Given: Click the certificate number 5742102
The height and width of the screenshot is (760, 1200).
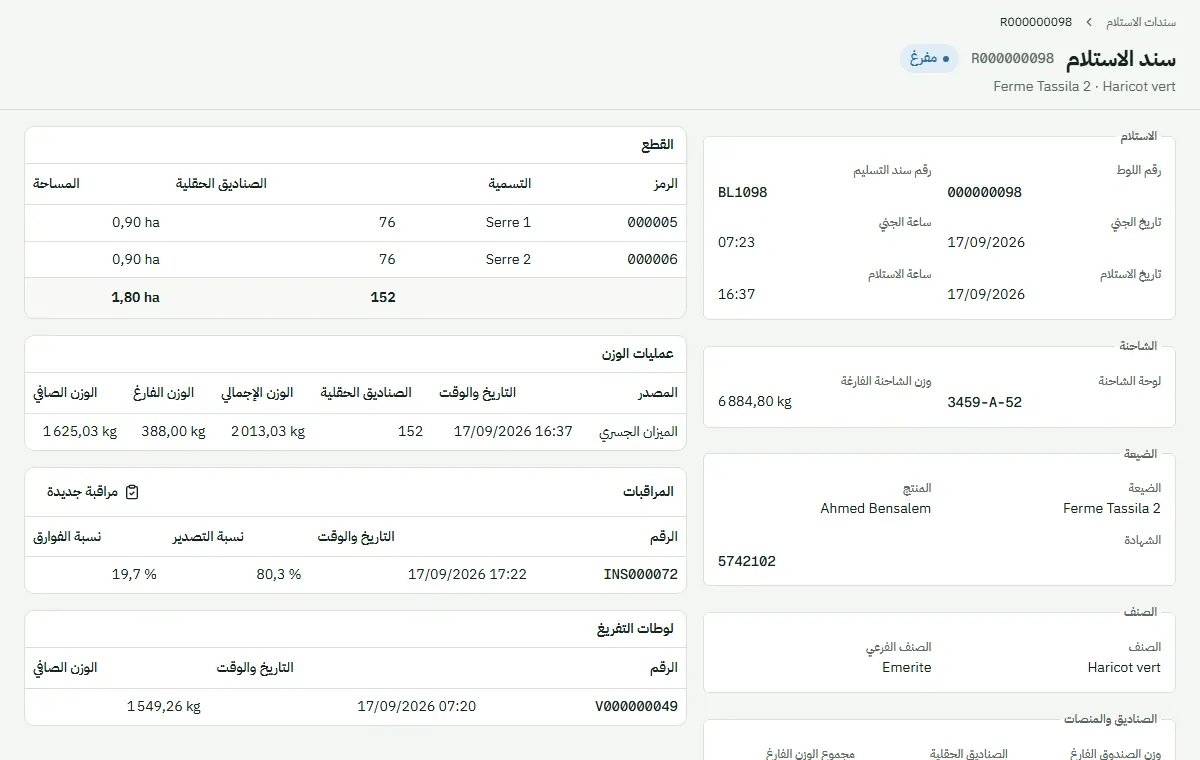Looking at the screenshot, I should (x=747, y=561).
